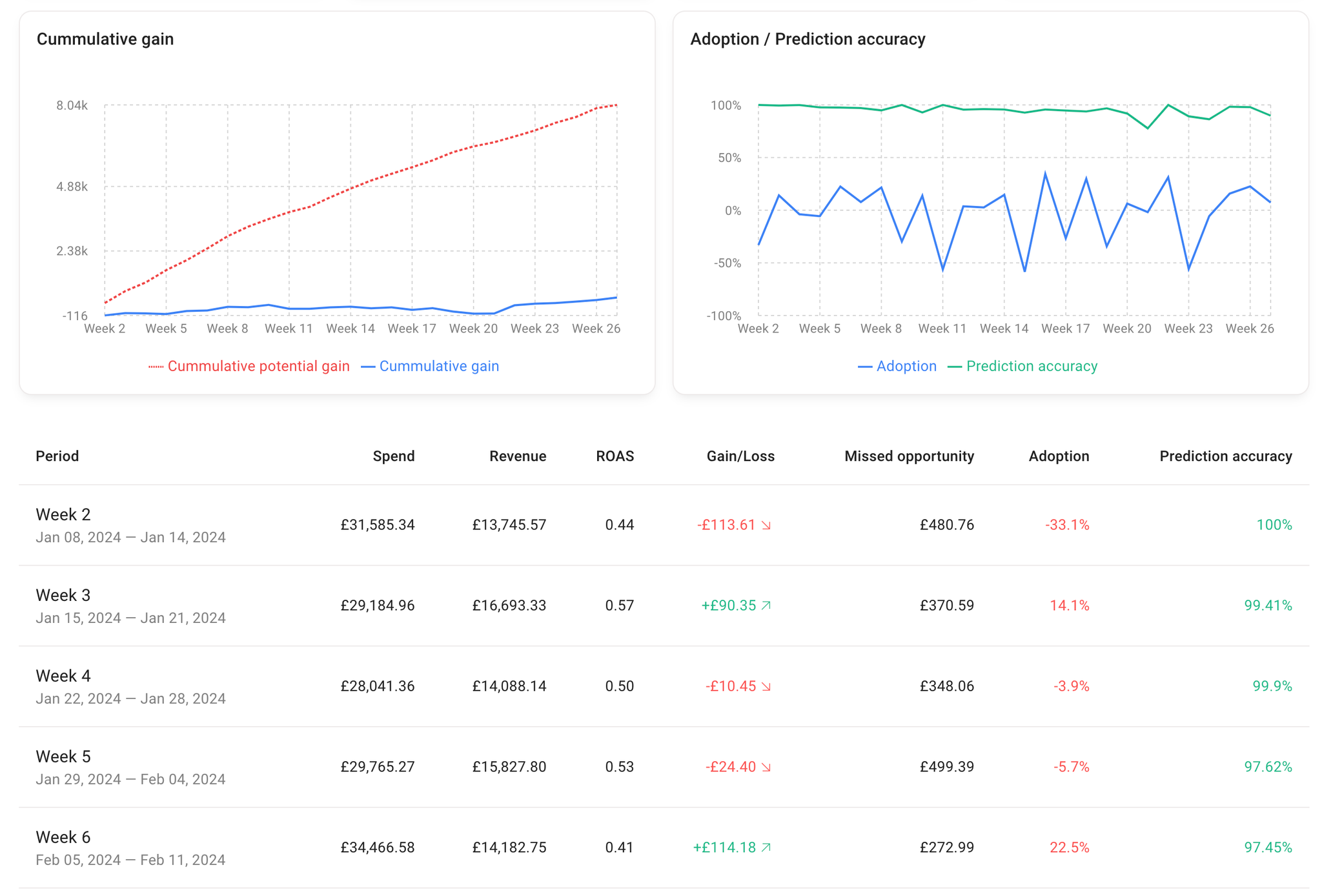
Task: Click the ROAS value 0.41
Action: pos(620,848)
